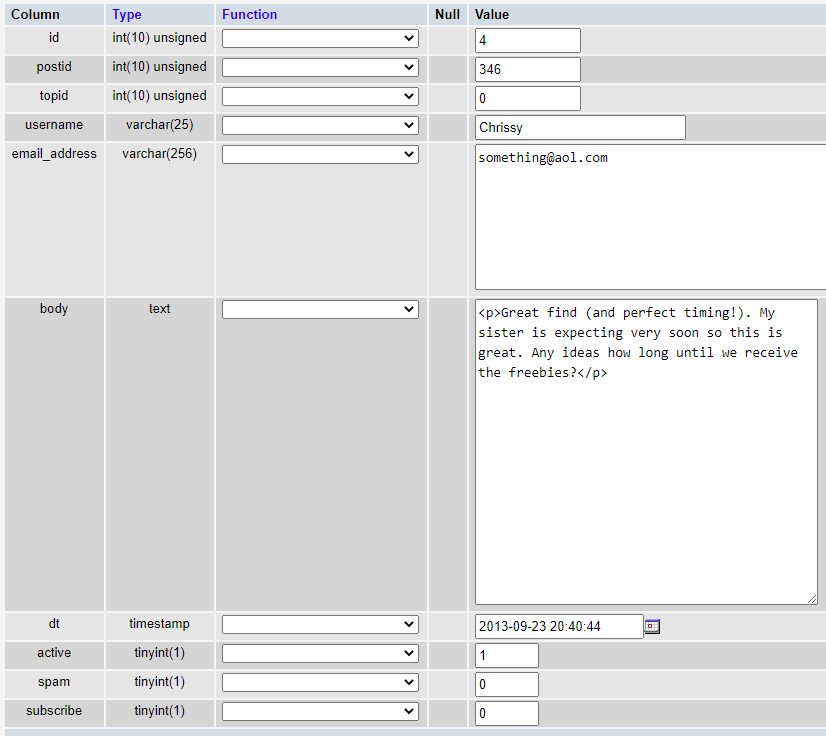Focus the id value field containing 4
Viewport: 826px width, 736px height.
[x=528, y=41]
